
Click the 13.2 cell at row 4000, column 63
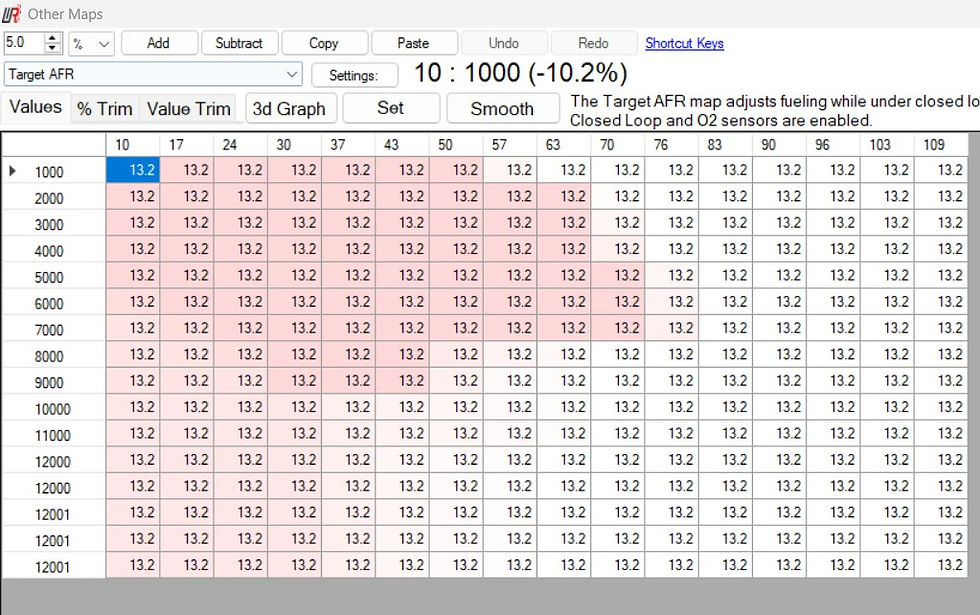pos(563,249)
